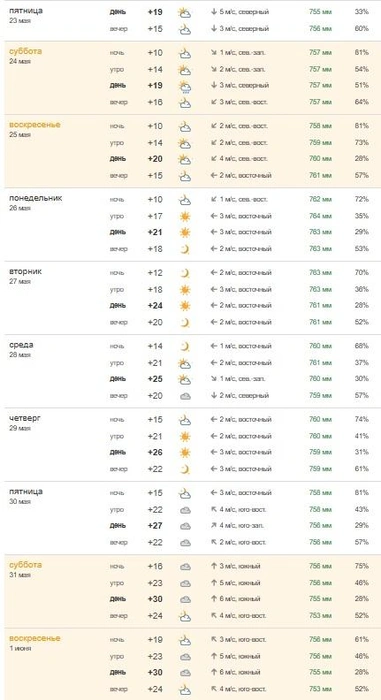Screen dimensions: 381x700
Task: Select the воскресенье 25 мая day heading
Action: tap(35, 129)
